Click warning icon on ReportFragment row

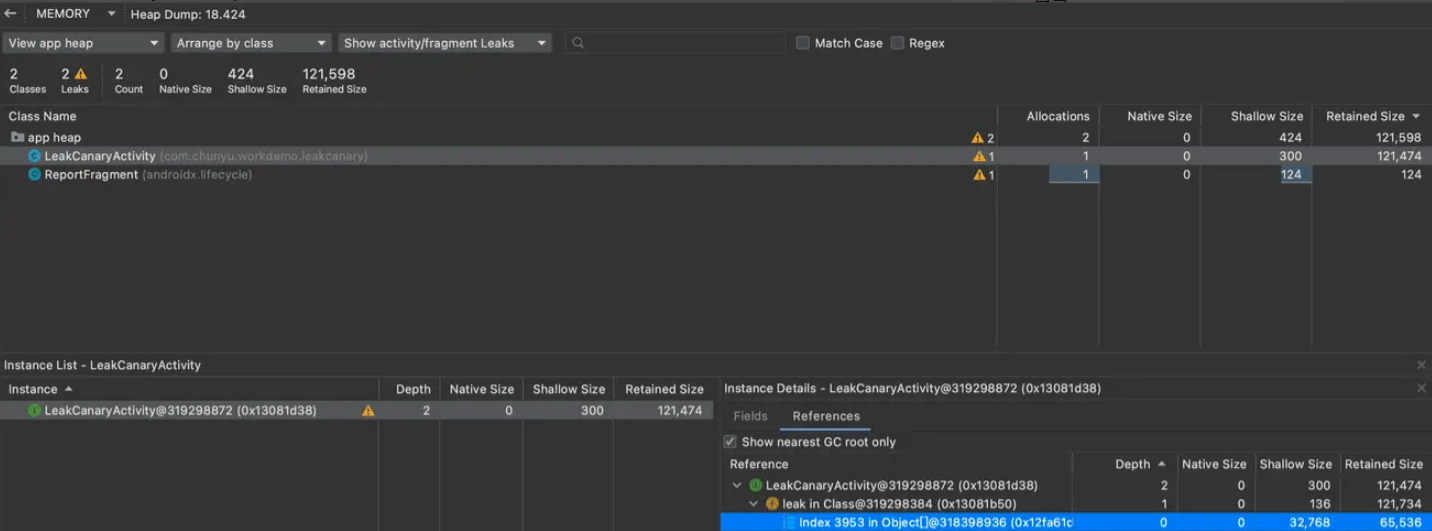(x=979, y=175)
